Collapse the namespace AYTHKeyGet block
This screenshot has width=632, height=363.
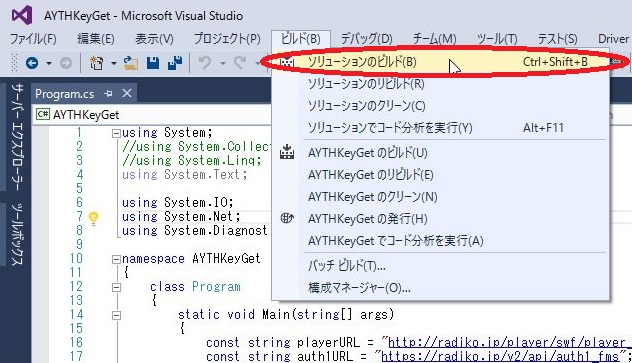[116, 259]
